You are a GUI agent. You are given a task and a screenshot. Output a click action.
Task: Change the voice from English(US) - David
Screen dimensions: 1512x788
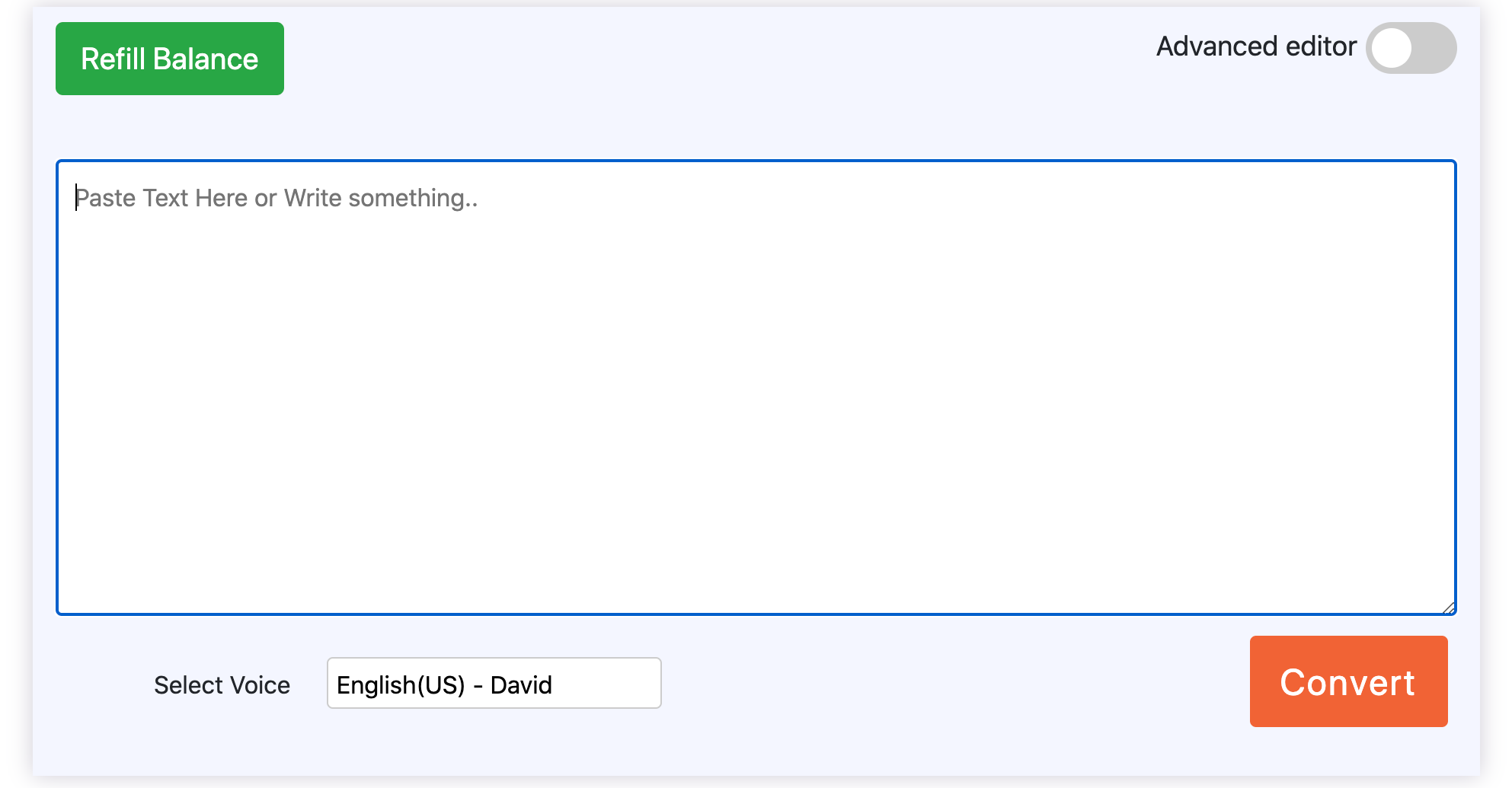tap(494, 684)
